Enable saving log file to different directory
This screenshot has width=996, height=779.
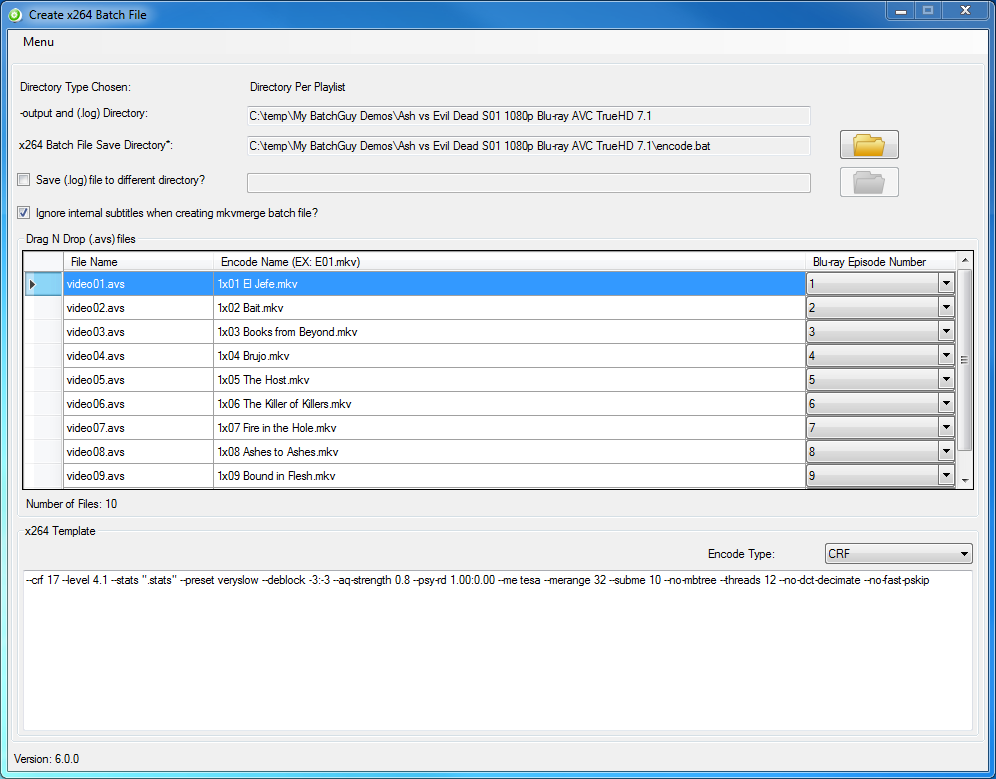[24, 180]
